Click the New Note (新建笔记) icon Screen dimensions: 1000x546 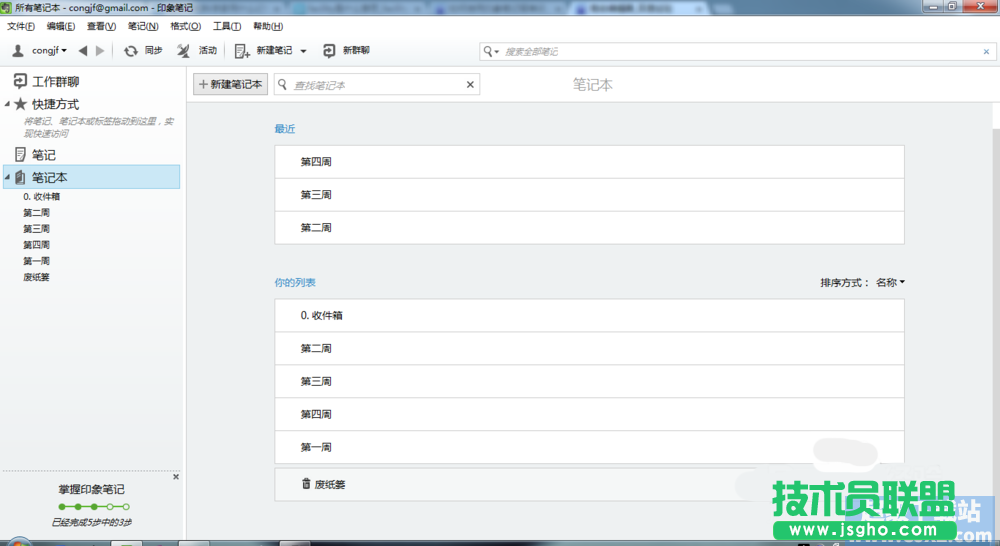coord(242,51)
